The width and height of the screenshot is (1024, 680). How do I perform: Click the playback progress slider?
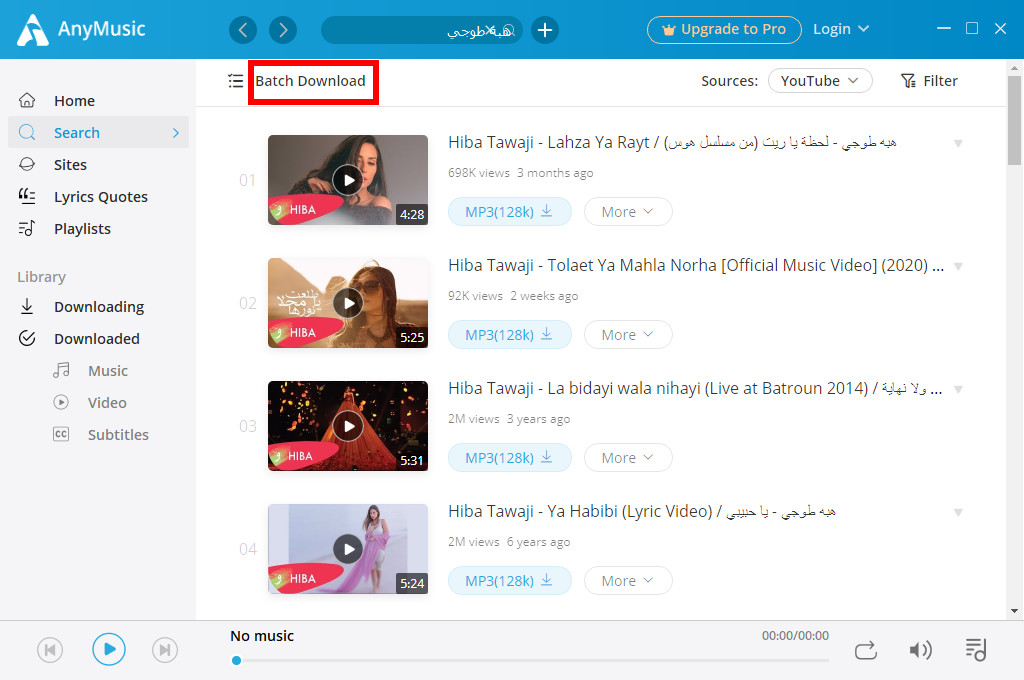tap(530, 660)
